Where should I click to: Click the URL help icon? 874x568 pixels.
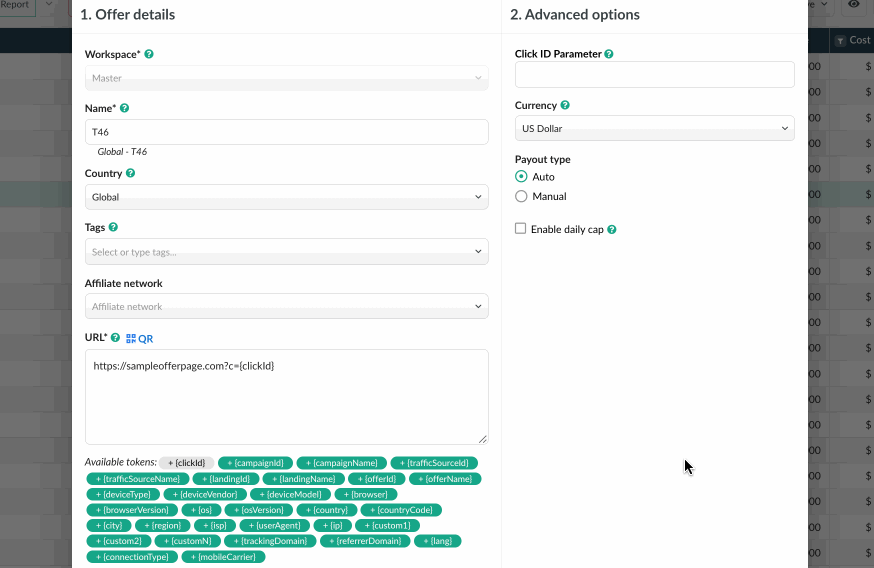coord(115,337)
